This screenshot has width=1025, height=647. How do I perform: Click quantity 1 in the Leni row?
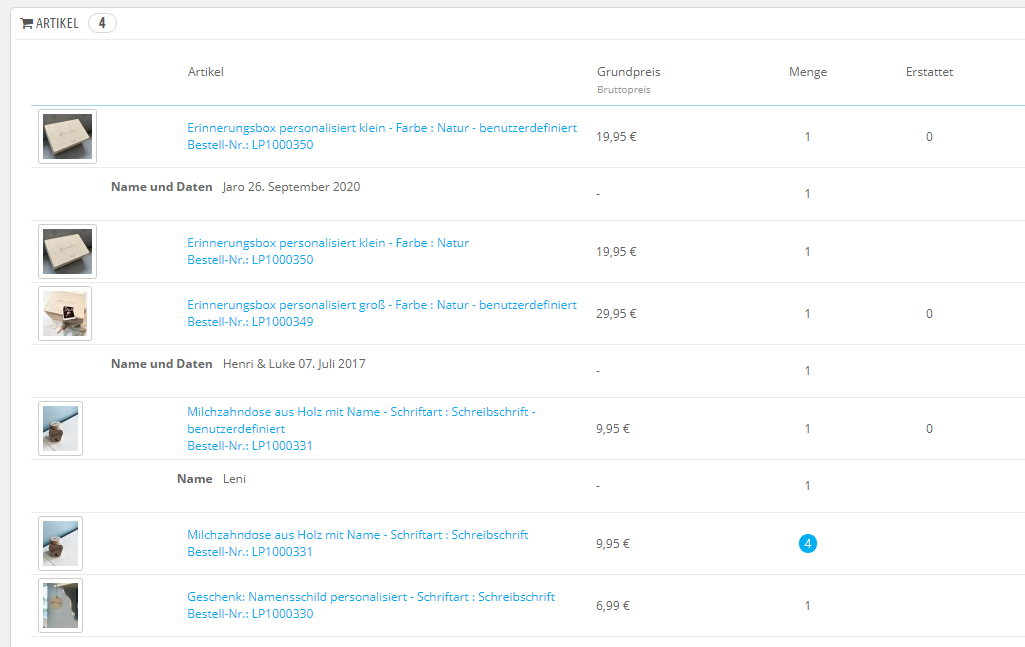(x=808, y=486)
